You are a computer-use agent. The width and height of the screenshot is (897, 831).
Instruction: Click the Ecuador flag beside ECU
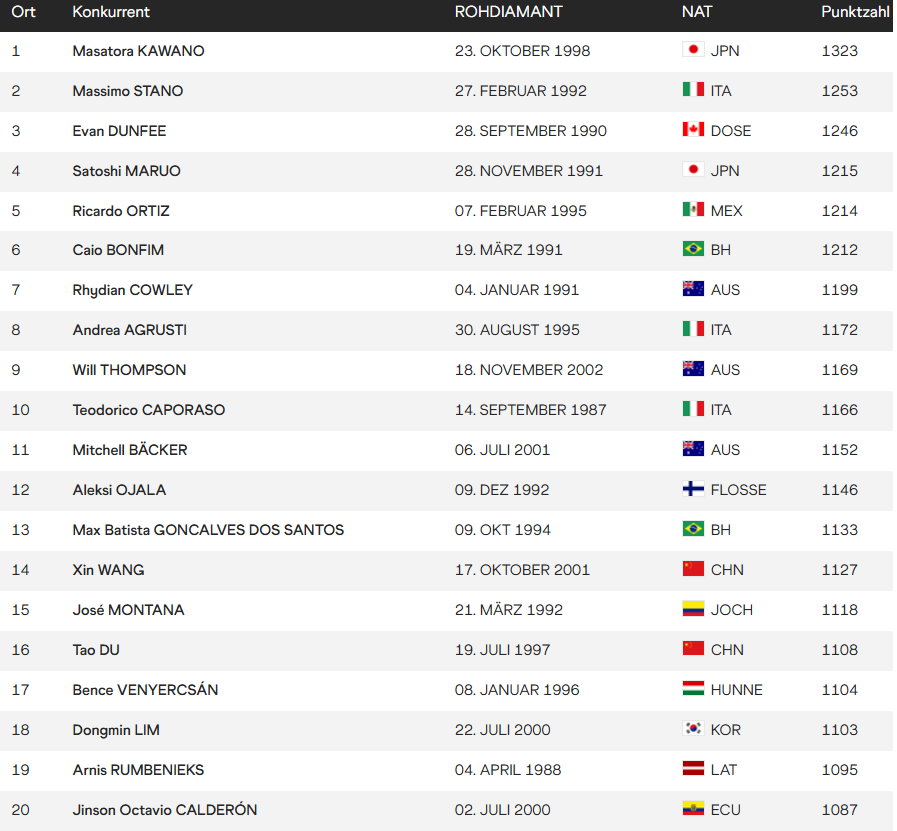(693, 809)
